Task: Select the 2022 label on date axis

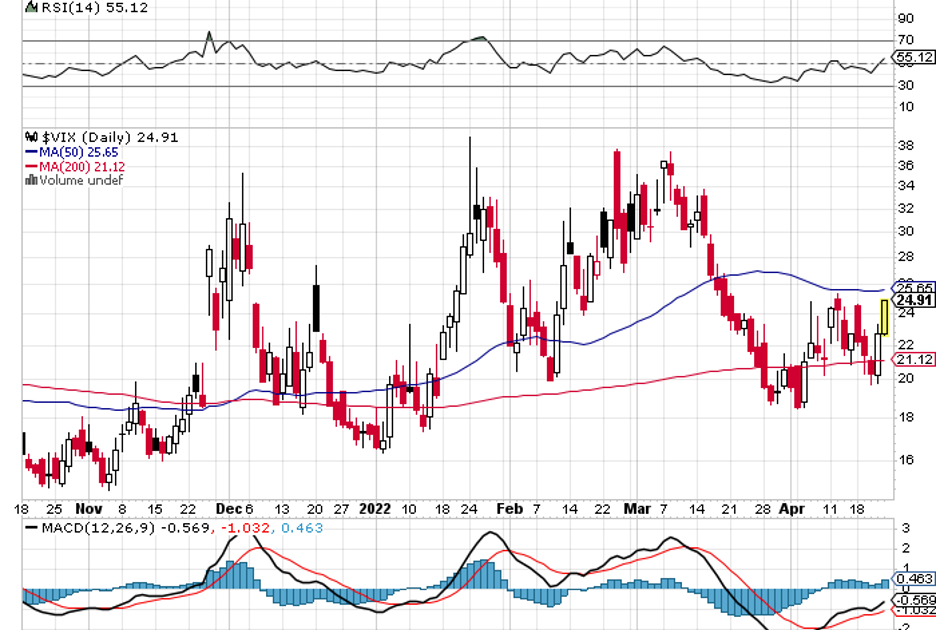Action: [x=376, y=508]
